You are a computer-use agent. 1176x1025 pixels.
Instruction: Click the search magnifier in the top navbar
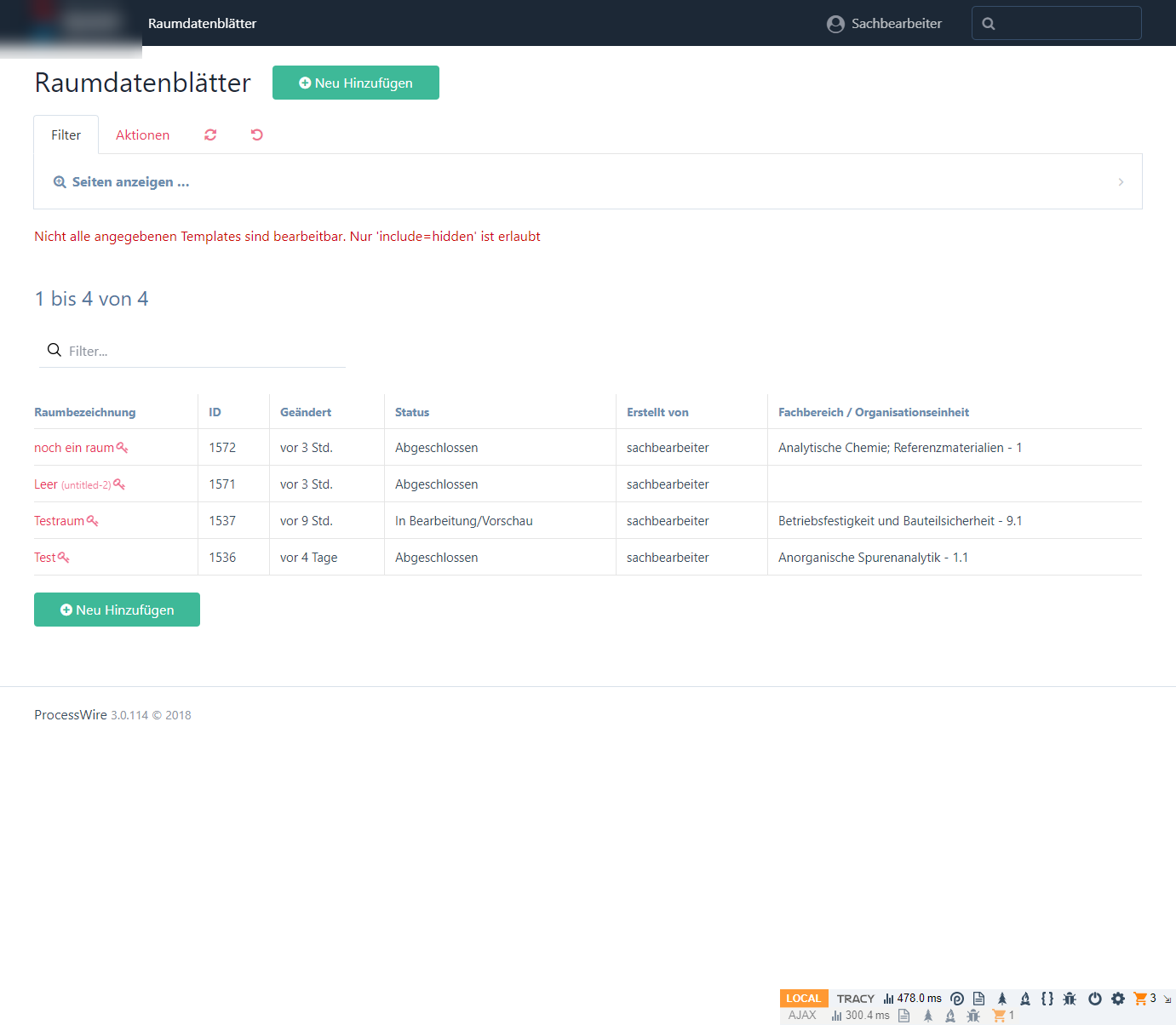click(989, 23)
